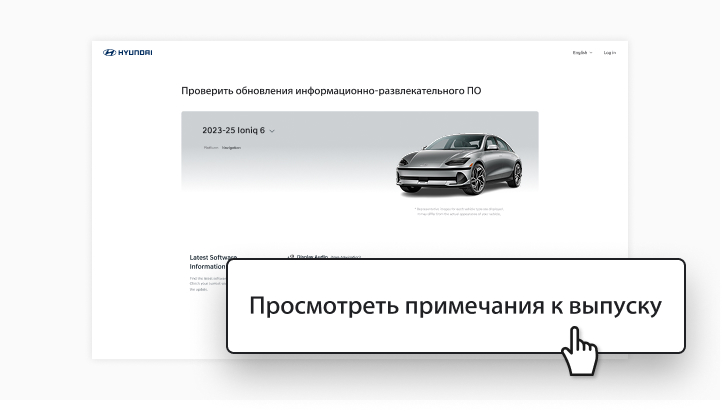This screenshot has width=726, height=414.
Task: Open the English language dropdown
Action: click(x=580, y=52)
